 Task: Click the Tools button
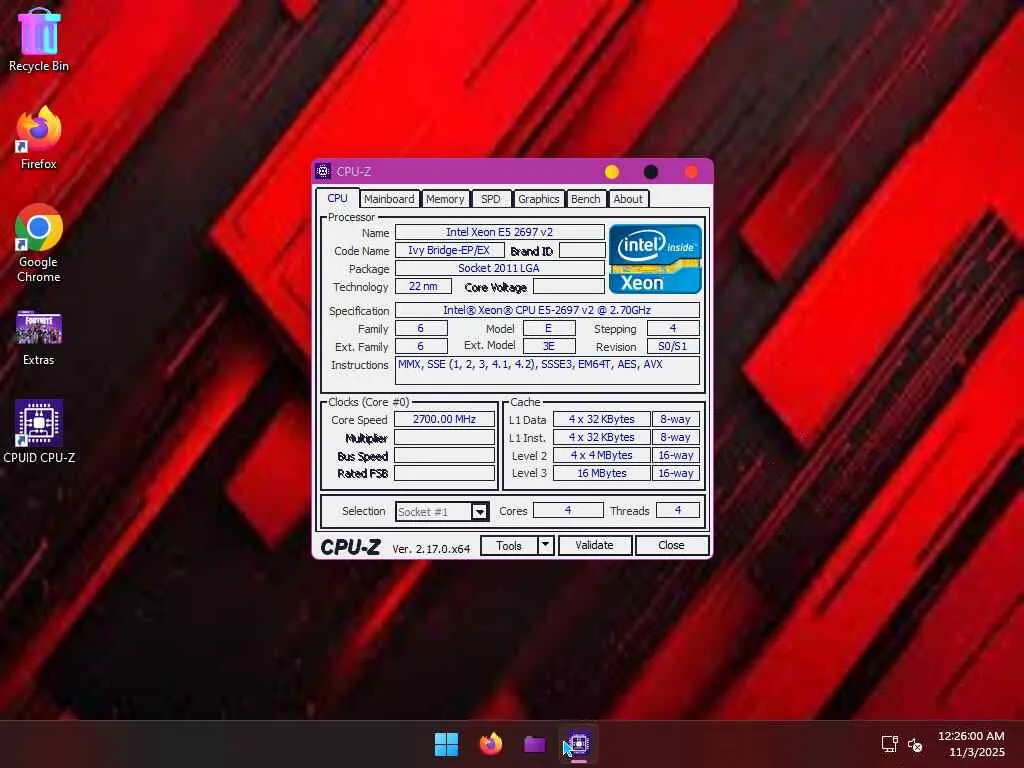[509, 545]
